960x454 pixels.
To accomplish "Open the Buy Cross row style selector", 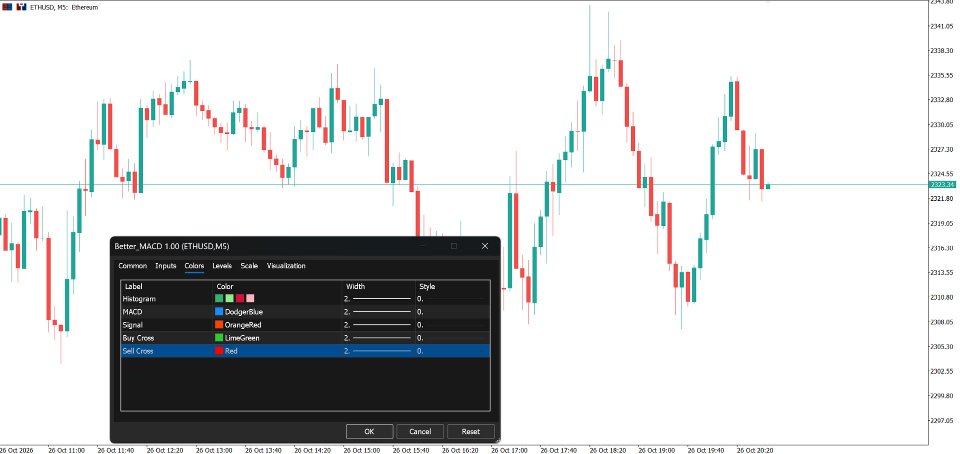I will coord(452,338).
